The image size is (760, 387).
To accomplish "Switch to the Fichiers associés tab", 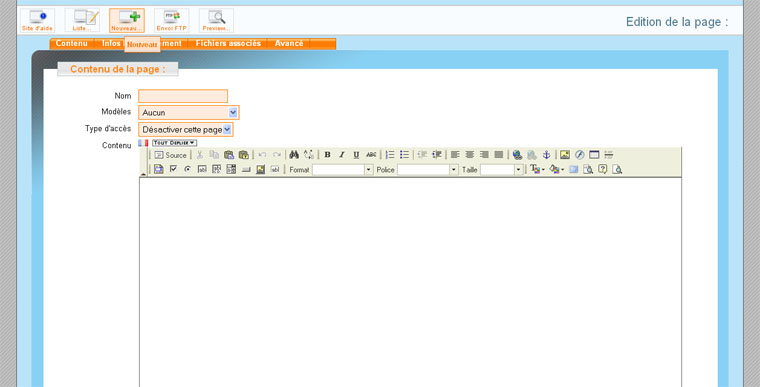I will [228, 43].
